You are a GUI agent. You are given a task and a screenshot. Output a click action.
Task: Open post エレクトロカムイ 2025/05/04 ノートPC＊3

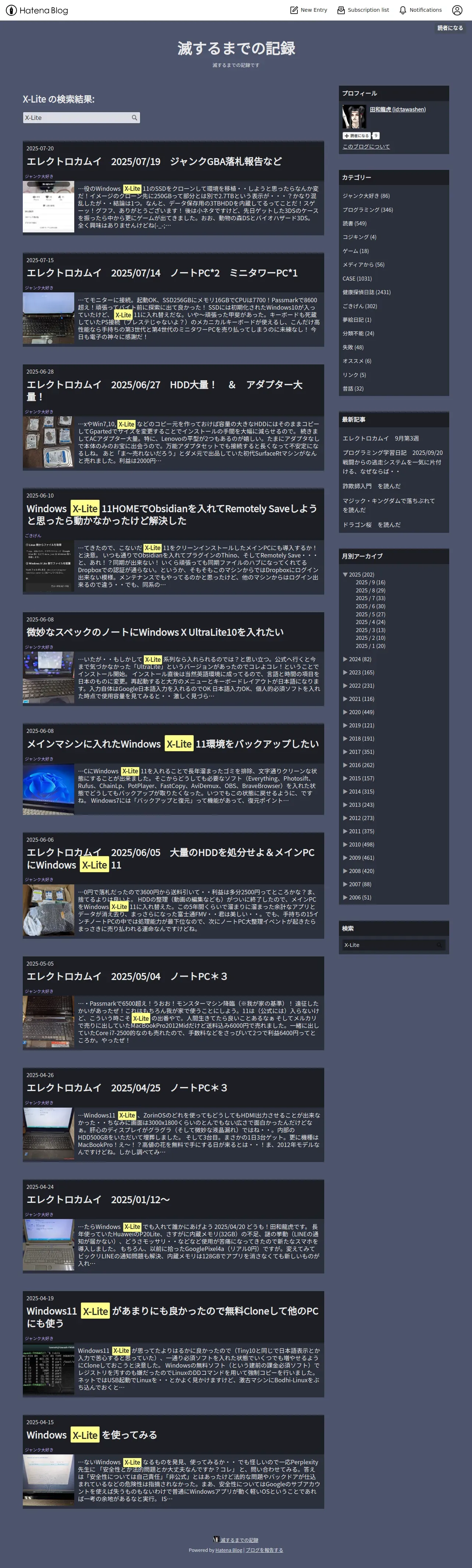pos(126,976)
